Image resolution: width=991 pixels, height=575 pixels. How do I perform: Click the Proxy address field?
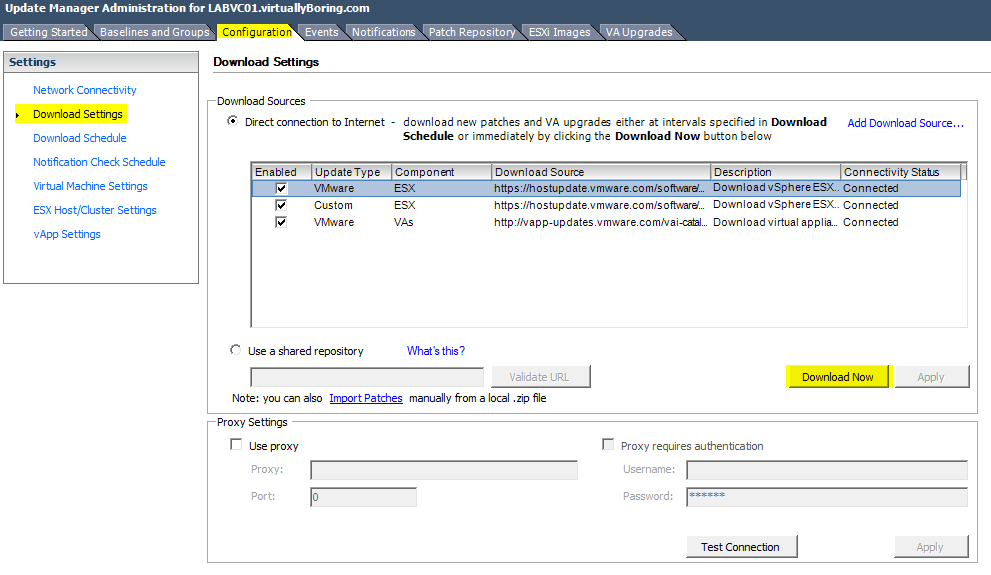(x=444, y=470)
